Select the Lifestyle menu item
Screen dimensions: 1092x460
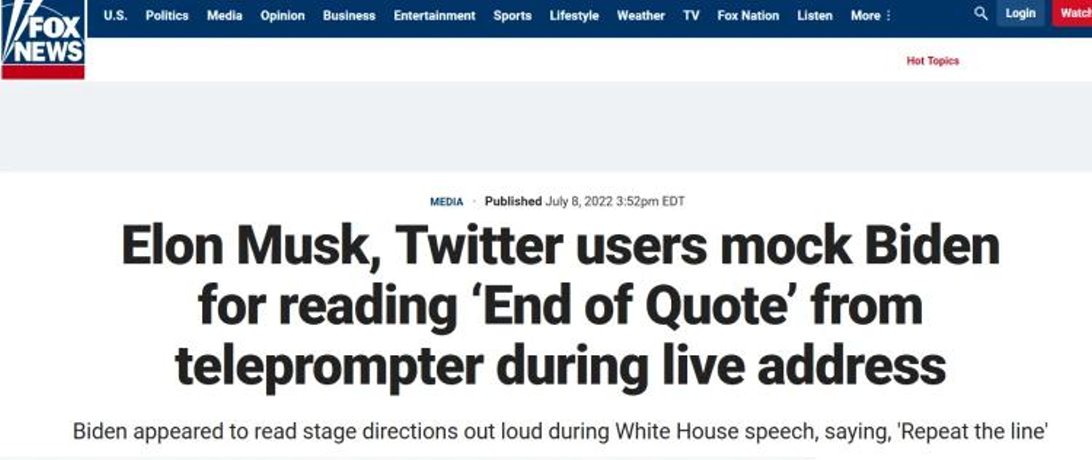[574, 16]
